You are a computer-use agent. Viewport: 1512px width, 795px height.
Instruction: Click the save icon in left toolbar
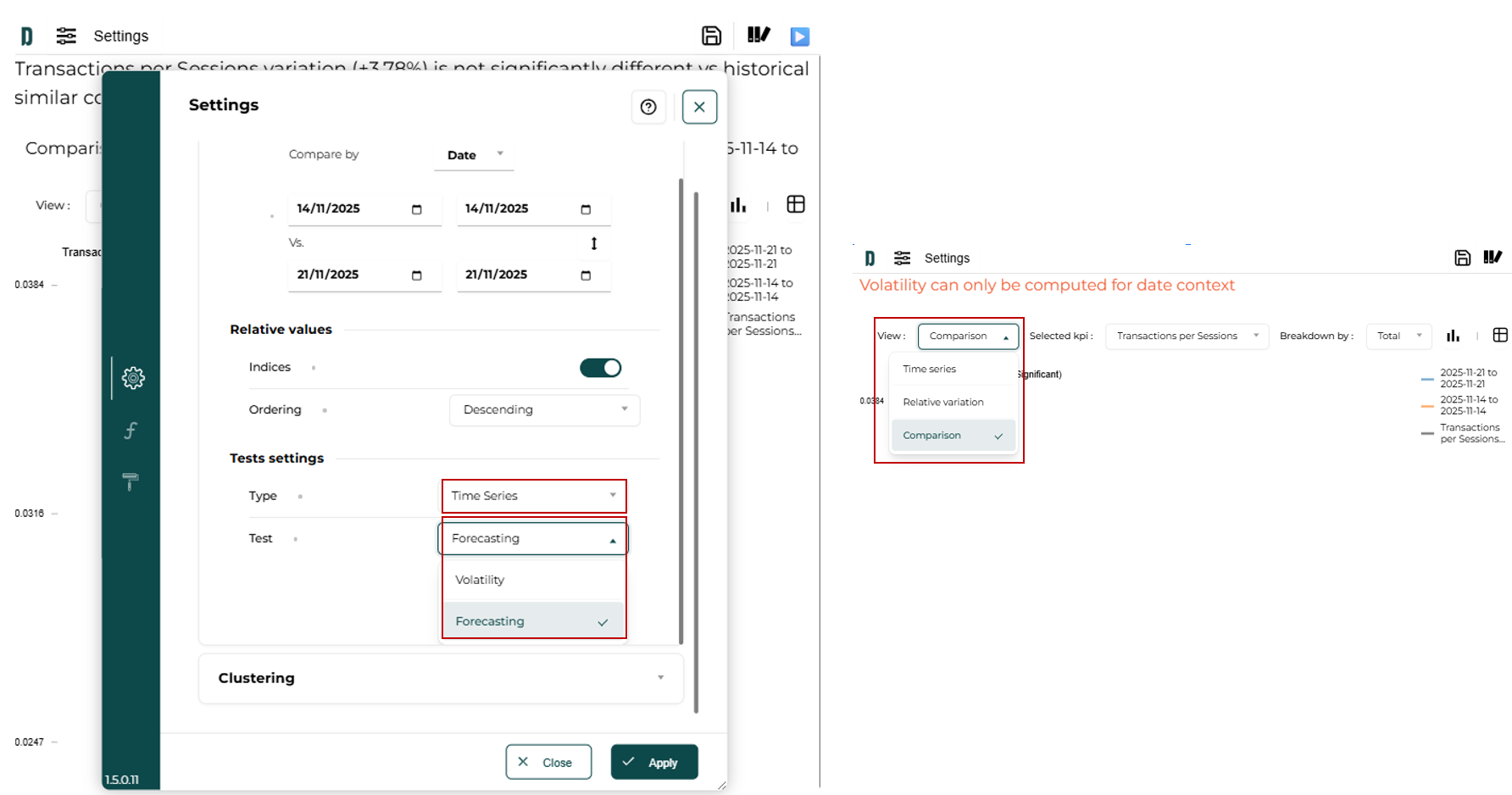tap(711, 36)
